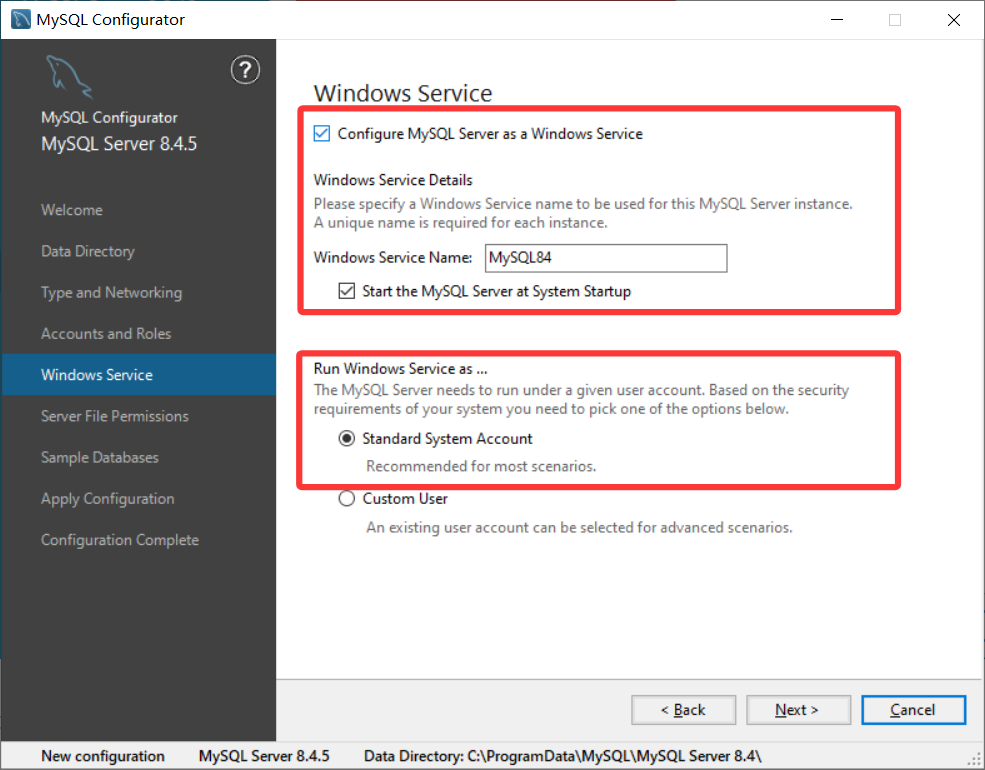Close the MySQL Configurator window

954,20
